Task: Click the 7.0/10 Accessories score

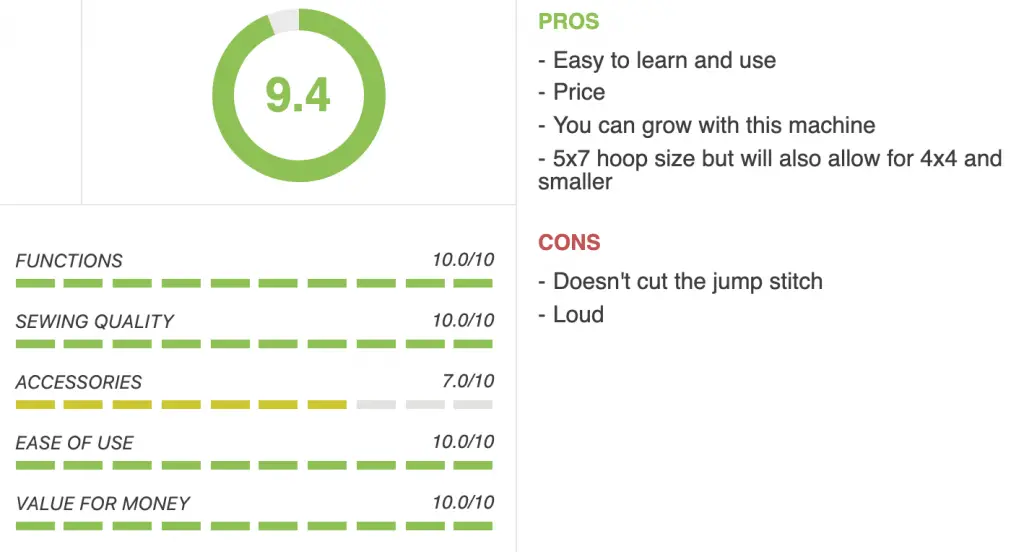Action: [468, 381]
